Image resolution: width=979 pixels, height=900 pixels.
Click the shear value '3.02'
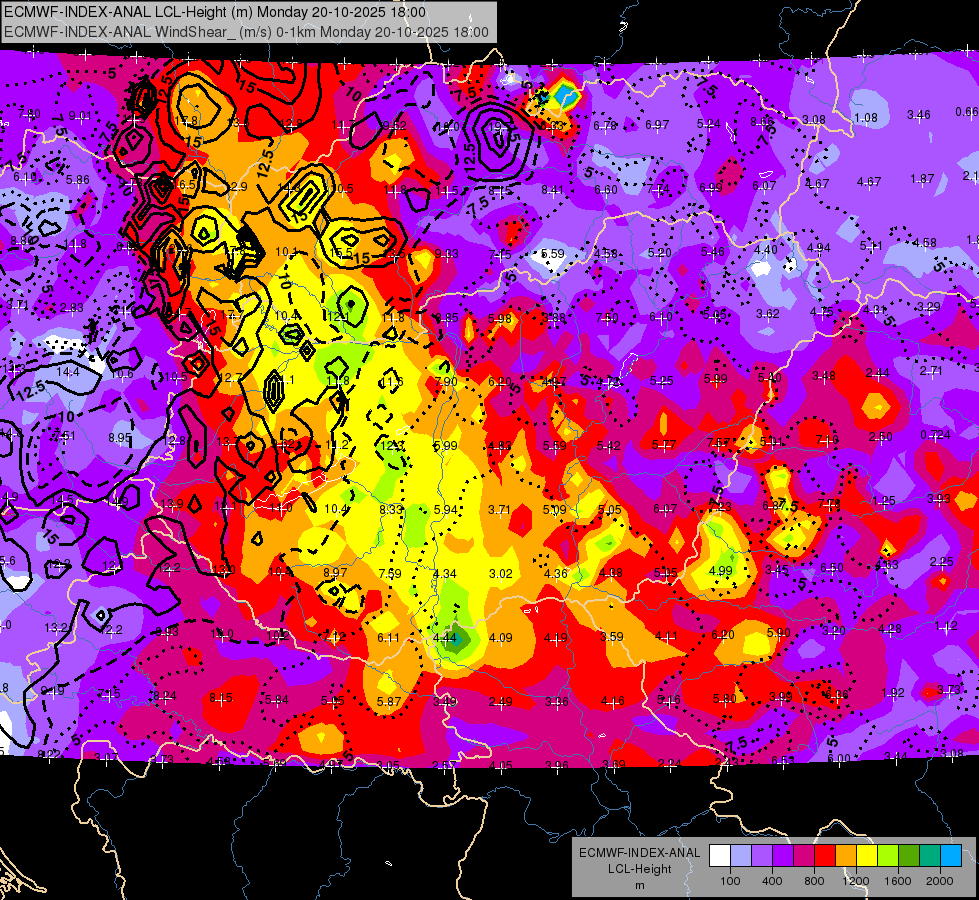(x=501, y=573)
